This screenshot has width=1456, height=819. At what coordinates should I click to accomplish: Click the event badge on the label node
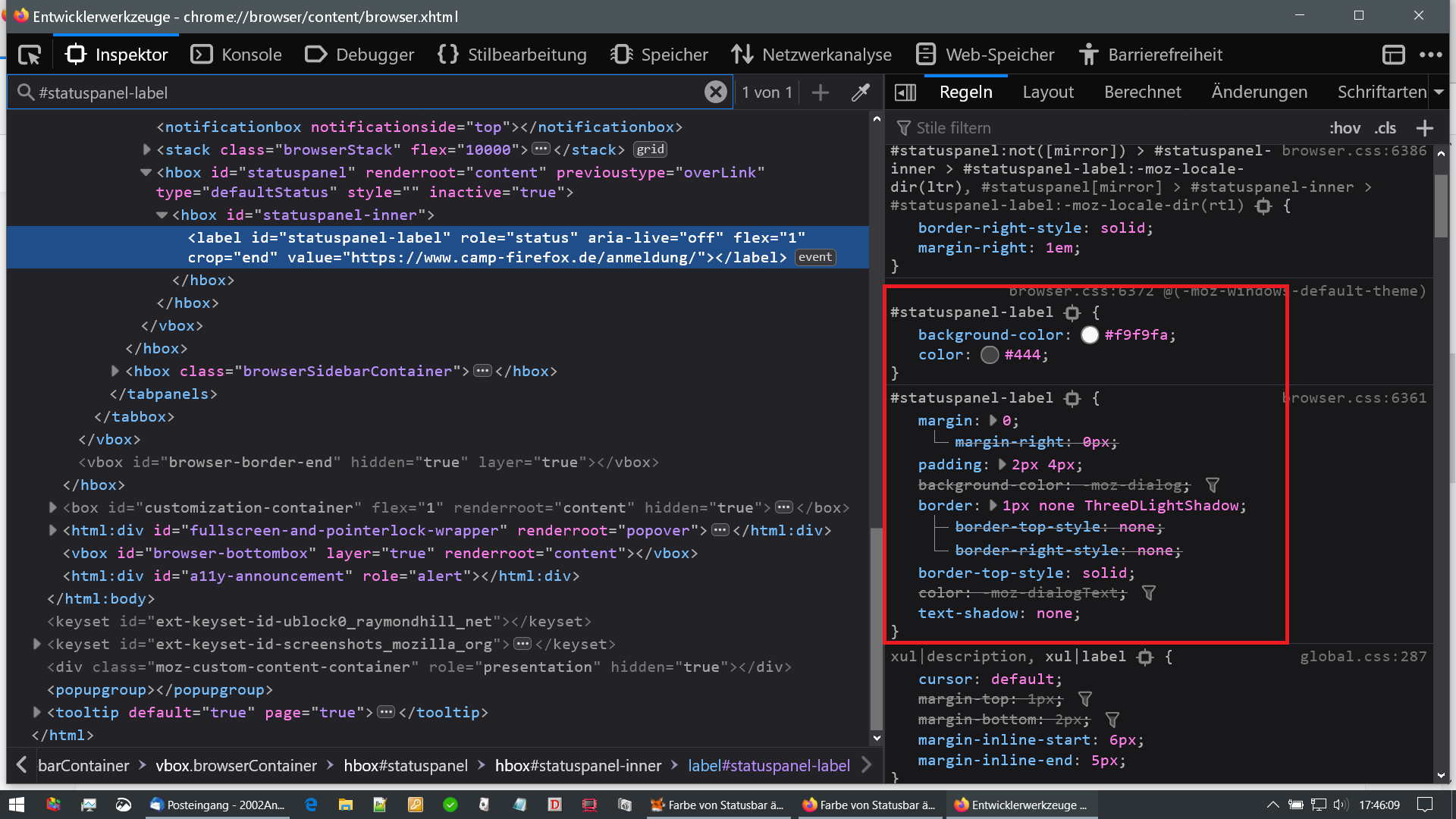click(815, 257)
